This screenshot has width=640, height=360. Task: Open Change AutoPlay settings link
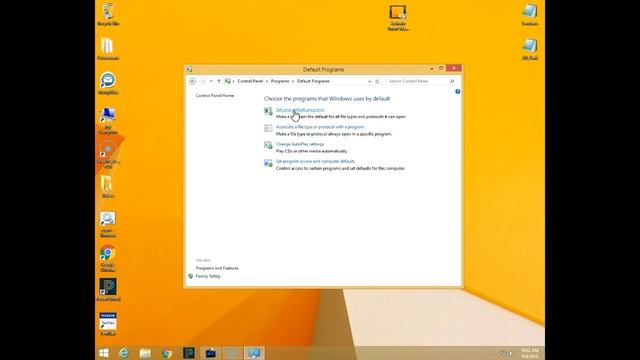[x=300, y=144]
